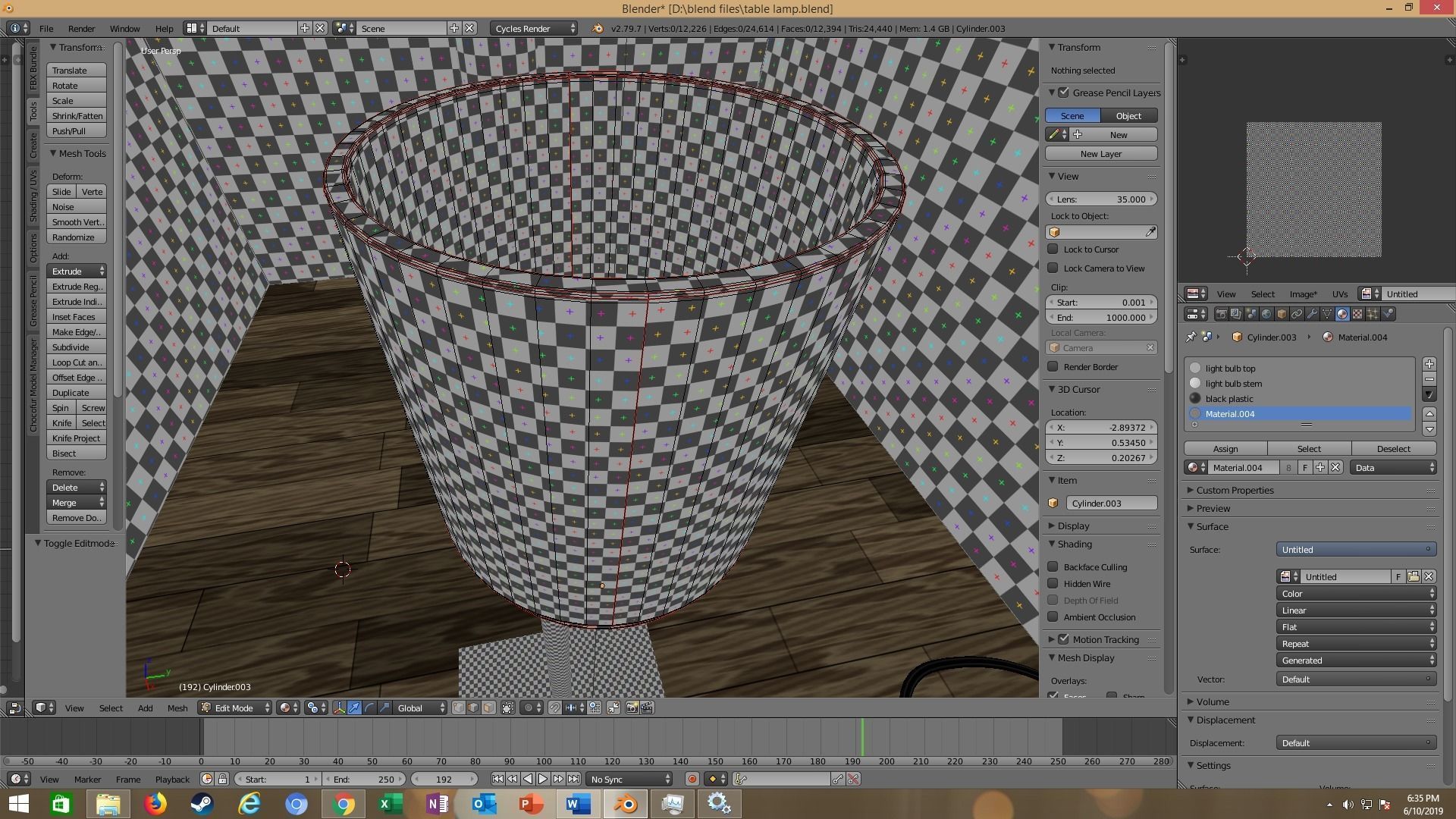Click the add material slot plus button
Screen dimensions: 1456x819
[x=1429, y=364]
